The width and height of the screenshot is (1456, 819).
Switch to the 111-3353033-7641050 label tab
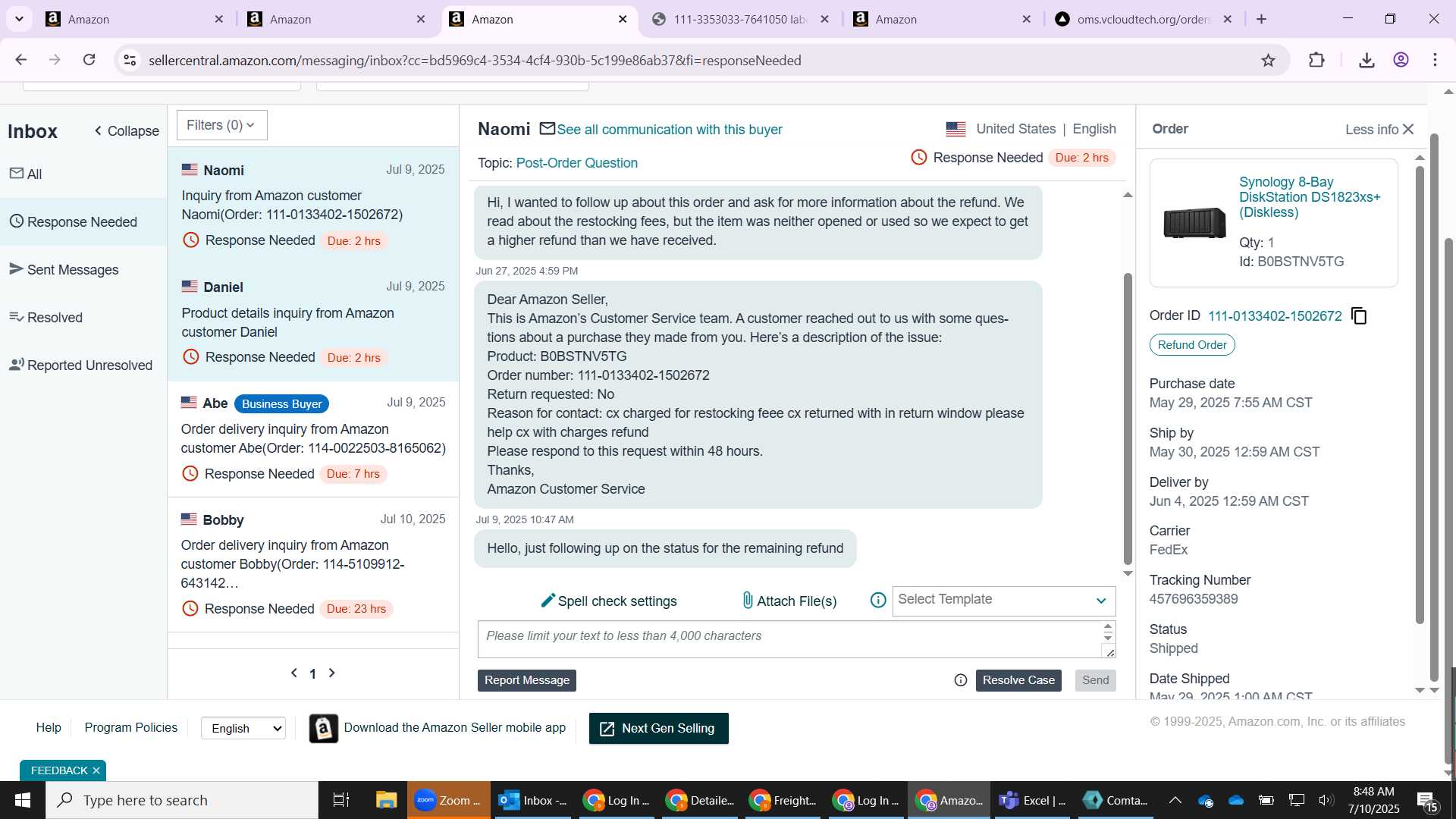tap(739, 19)
